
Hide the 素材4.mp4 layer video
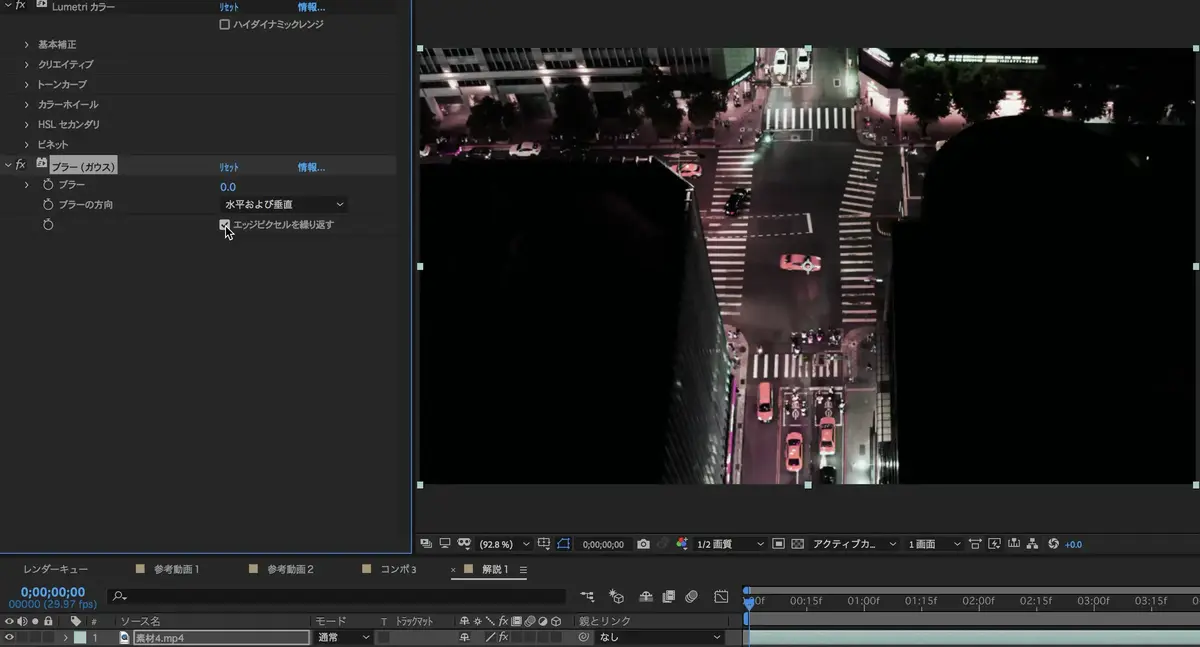pos(9,637)
